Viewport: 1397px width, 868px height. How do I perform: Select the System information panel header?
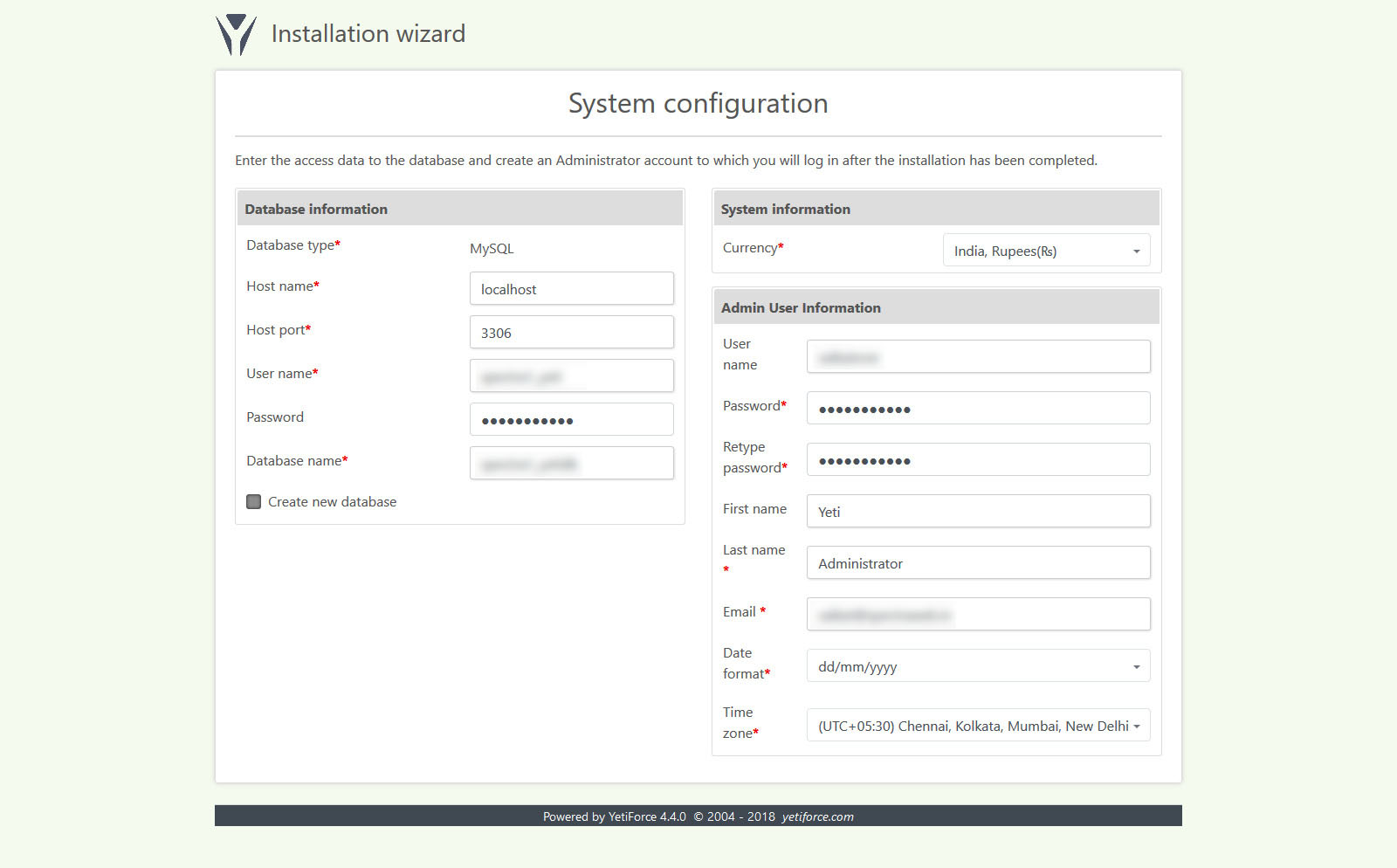click(784, 209)
